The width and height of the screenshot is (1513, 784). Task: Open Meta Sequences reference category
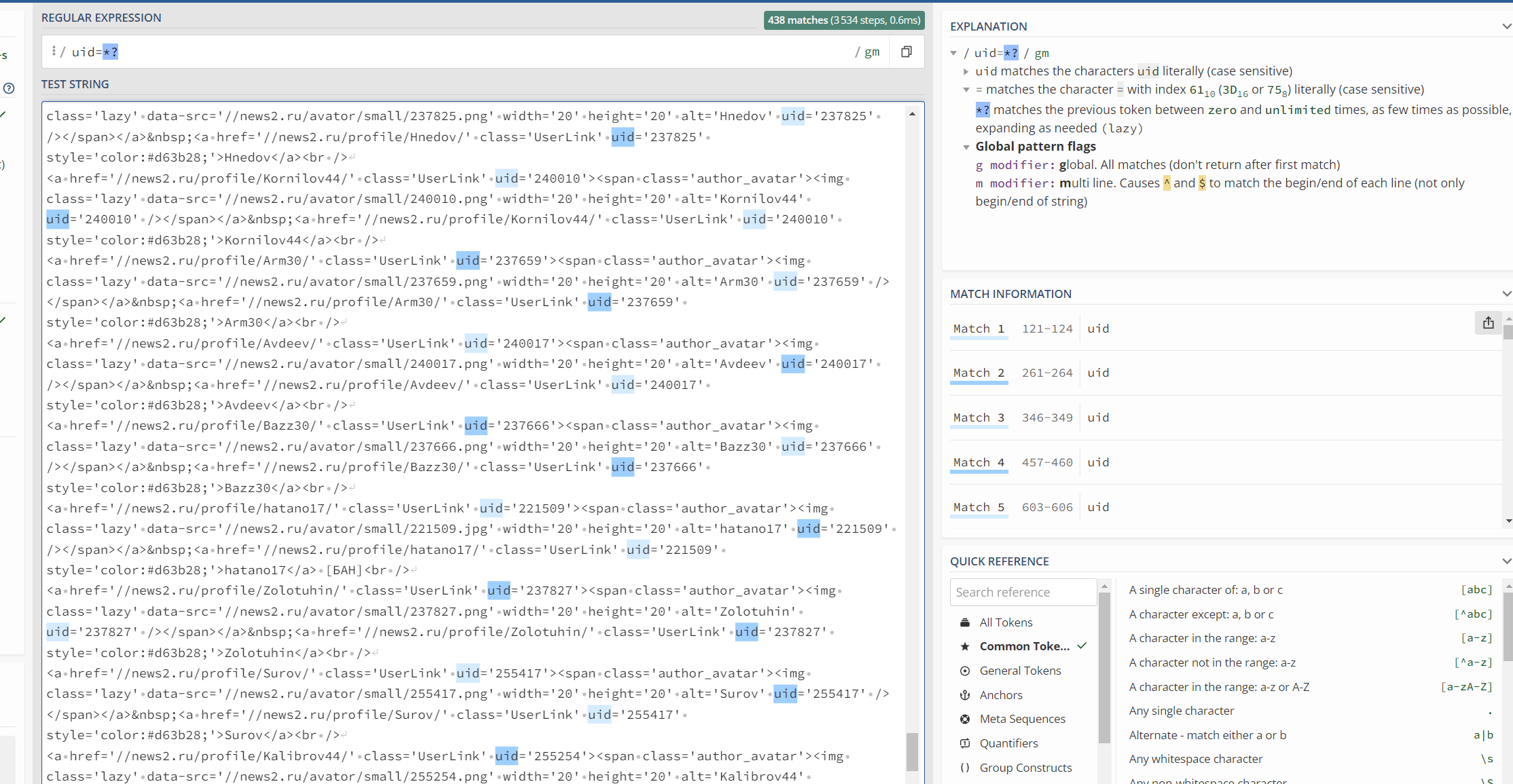1022,719
